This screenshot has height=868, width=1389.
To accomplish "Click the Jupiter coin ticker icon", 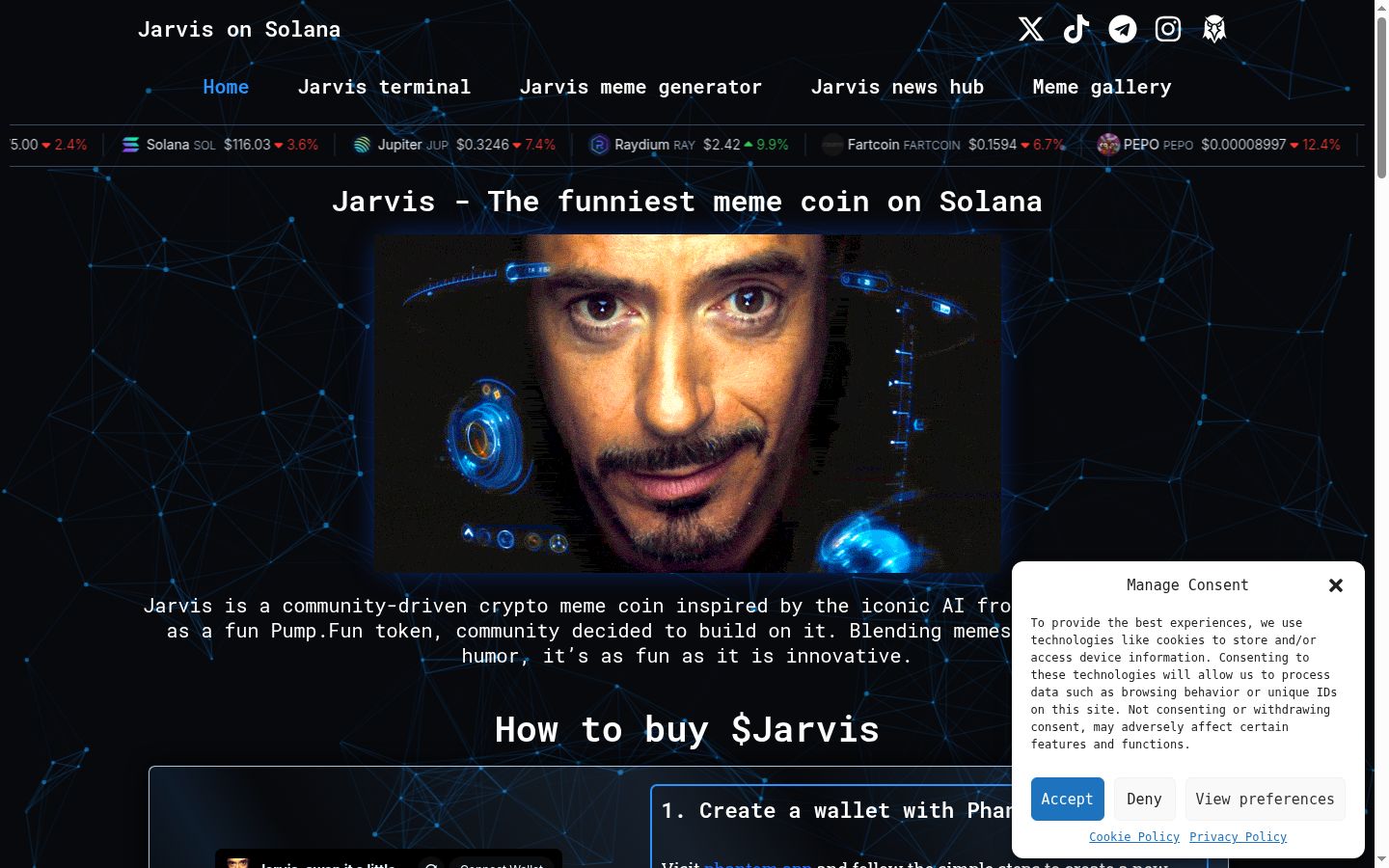I will 362,145.
